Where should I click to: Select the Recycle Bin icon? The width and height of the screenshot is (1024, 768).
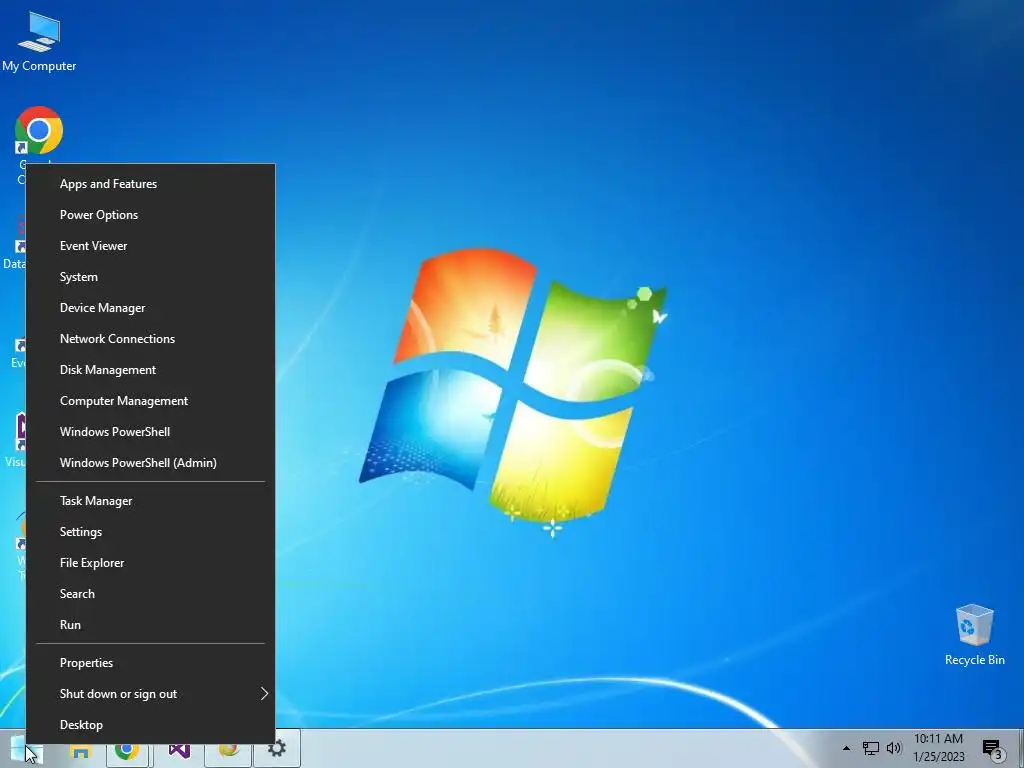coord(974,635)
